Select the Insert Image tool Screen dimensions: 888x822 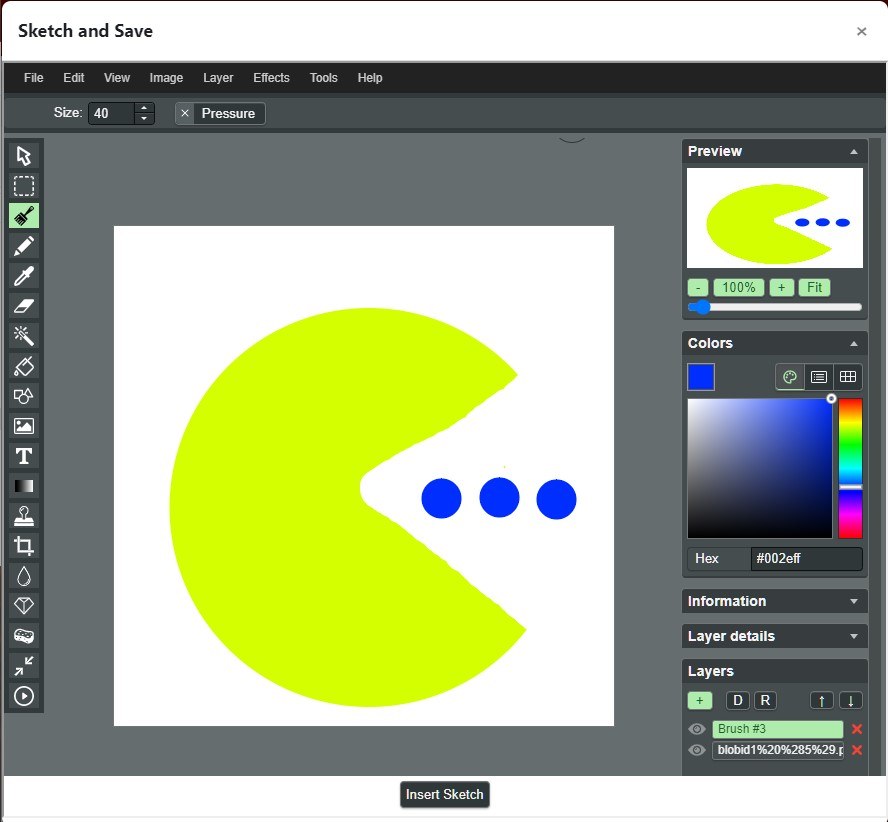click(24, 426)
